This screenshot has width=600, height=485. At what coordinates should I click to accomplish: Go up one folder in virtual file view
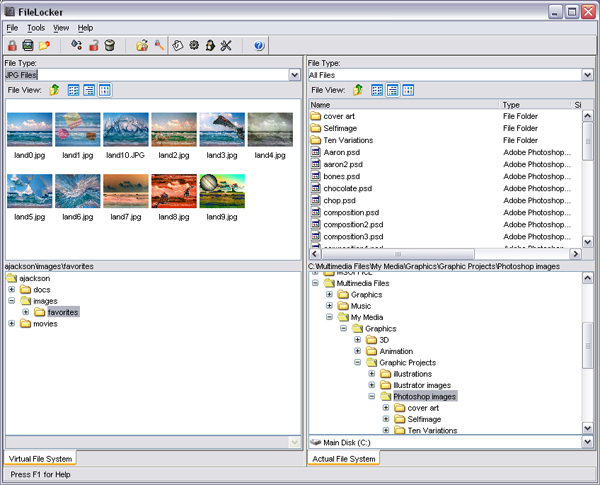pos(54,90)
